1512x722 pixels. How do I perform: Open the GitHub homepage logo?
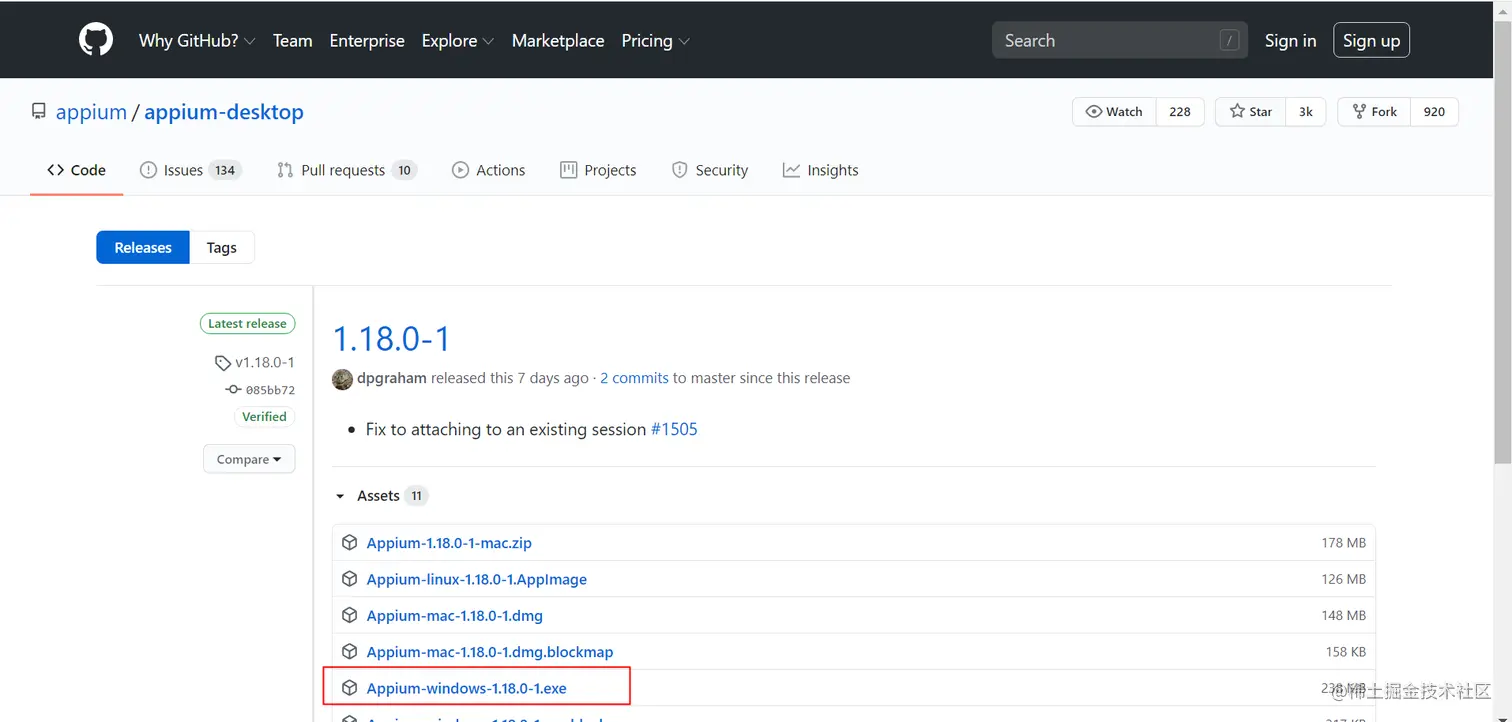97,40
